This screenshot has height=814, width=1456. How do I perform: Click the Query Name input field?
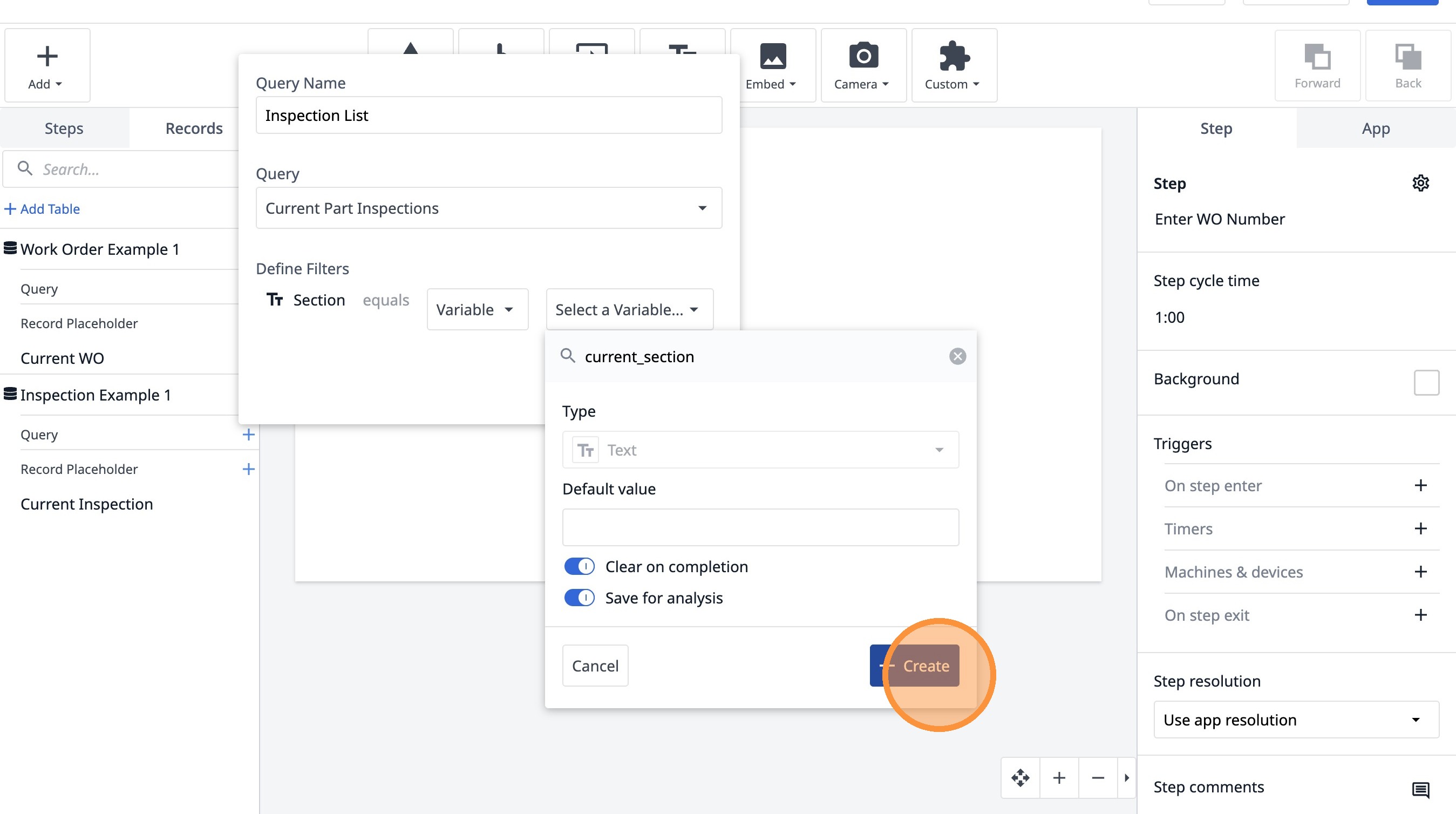coord(488,116)
